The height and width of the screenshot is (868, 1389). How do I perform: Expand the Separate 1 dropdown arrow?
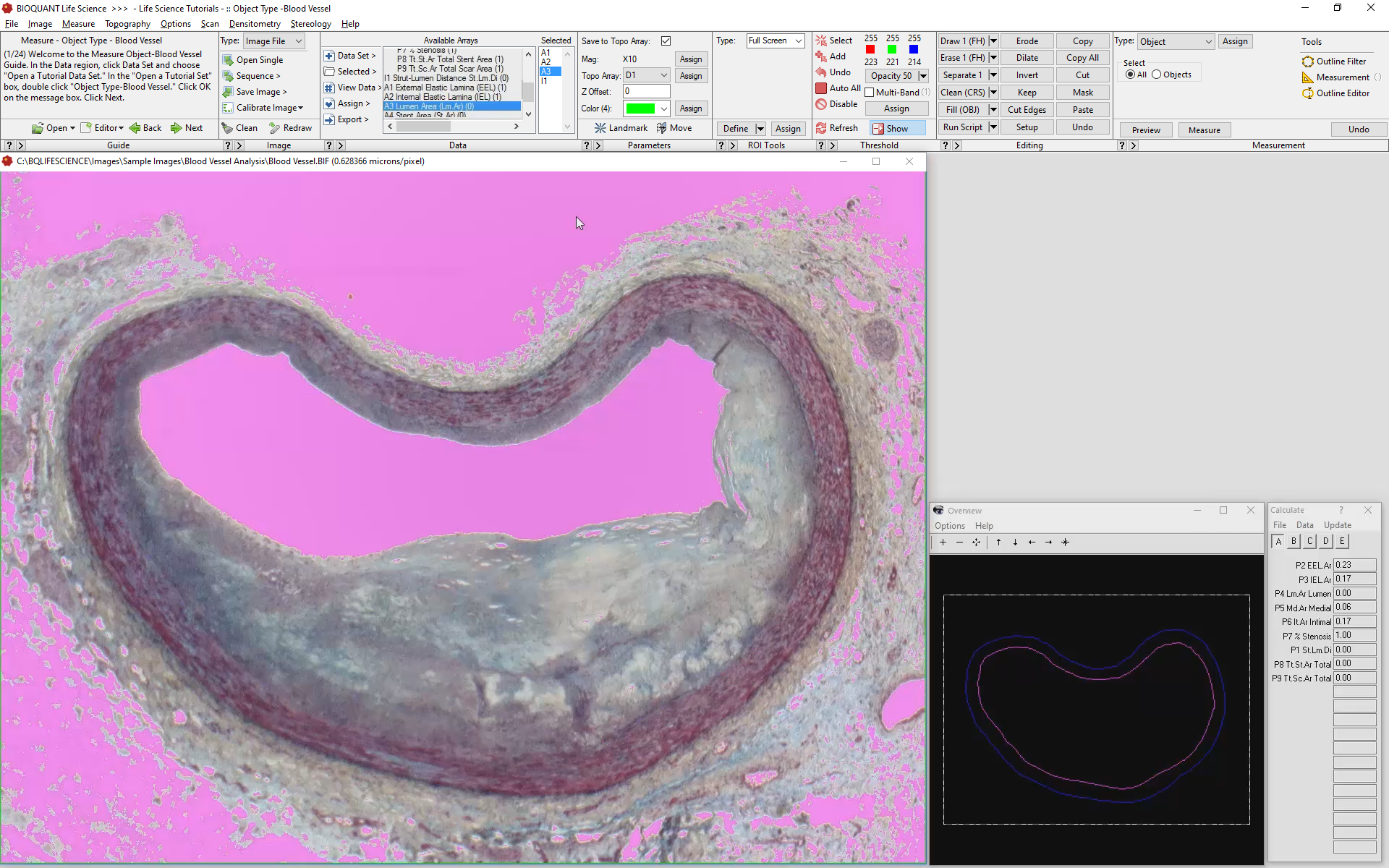[993, 75]
